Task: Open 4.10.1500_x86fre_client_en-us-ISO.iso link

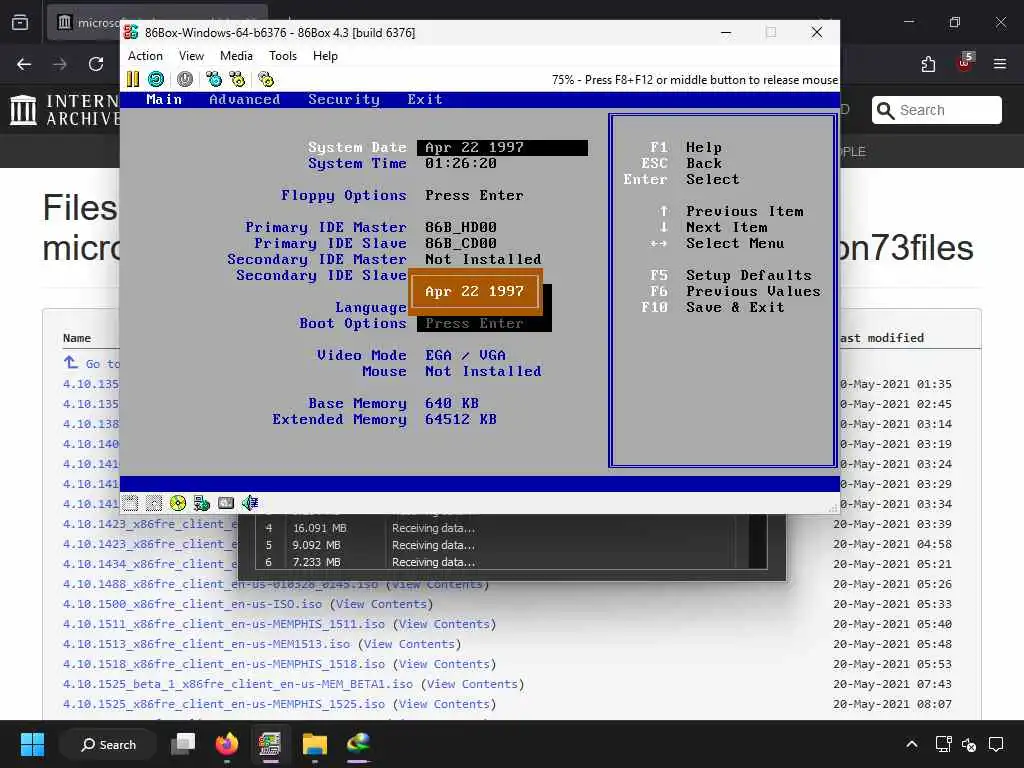Action: pyautogui.click(x=193, y=604)
